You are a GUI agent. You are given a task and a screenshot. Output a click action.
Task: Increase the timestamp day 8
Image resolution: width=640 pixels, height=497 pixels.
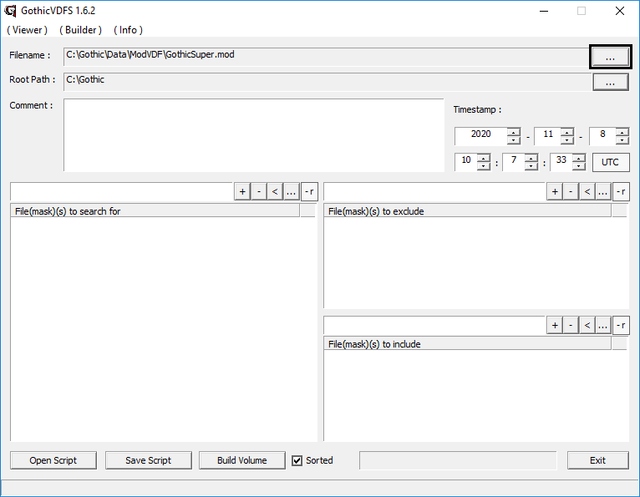(622, 131)
